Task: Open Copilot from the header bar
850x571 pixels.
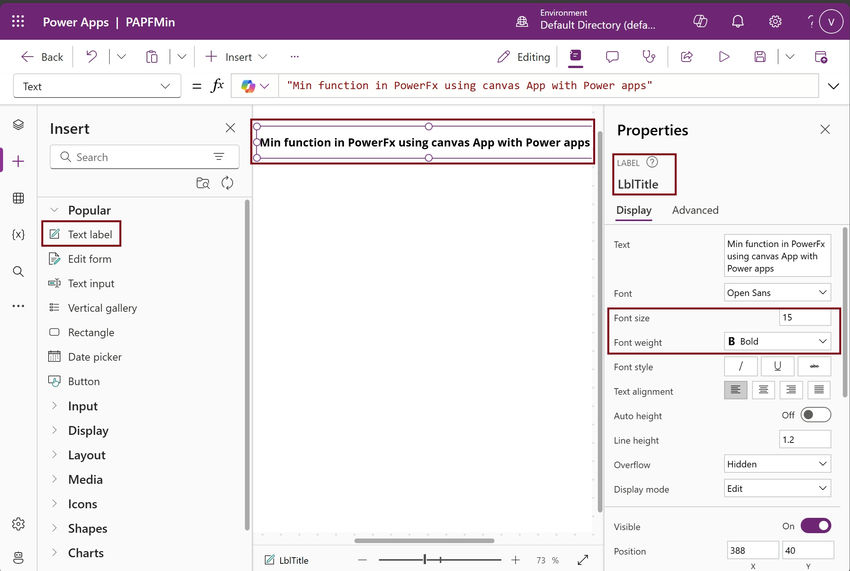Action: (x=700, y=21)
